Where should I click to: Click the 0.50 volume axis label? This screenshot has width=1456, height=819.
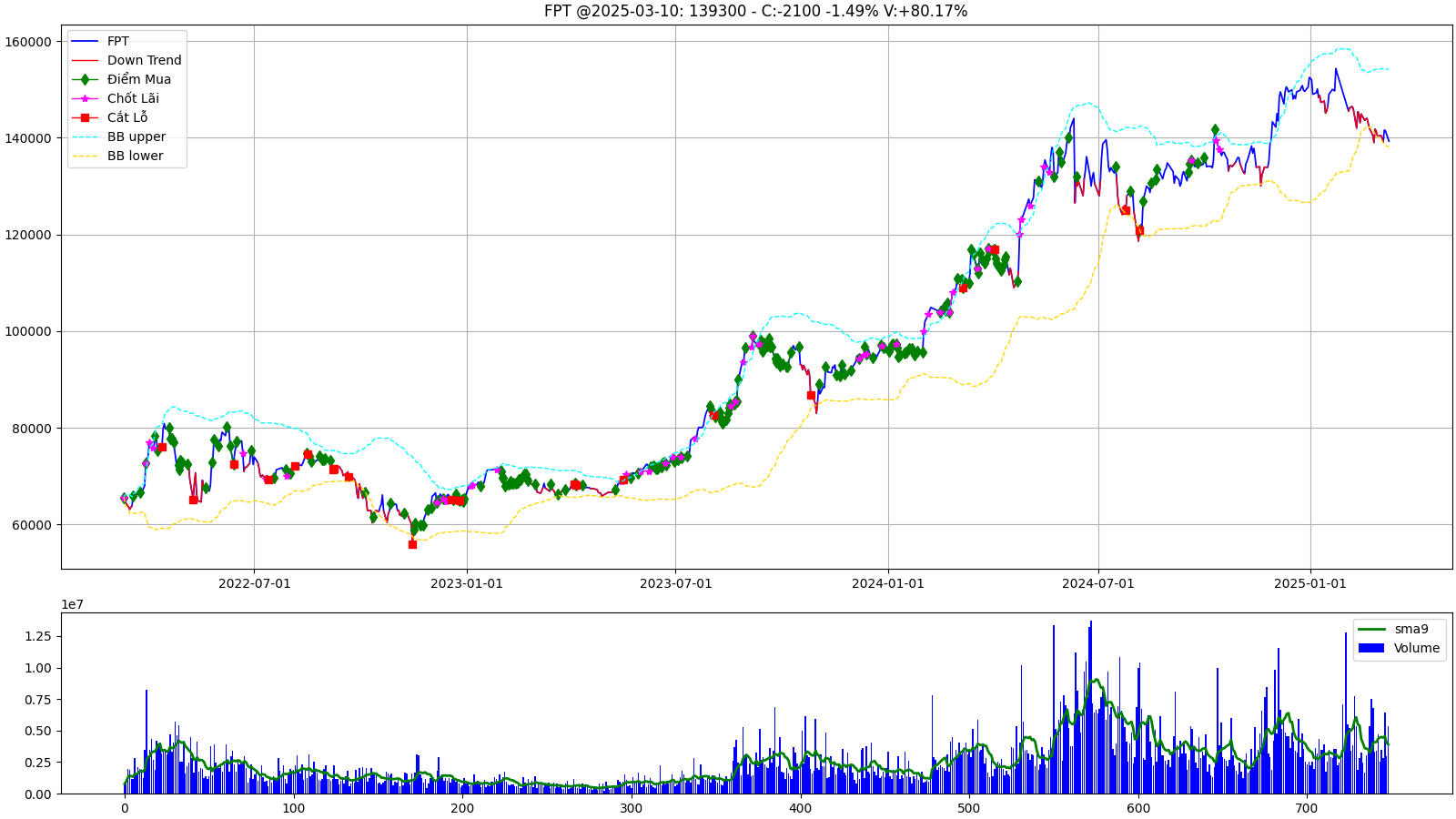tap(37, 731)
